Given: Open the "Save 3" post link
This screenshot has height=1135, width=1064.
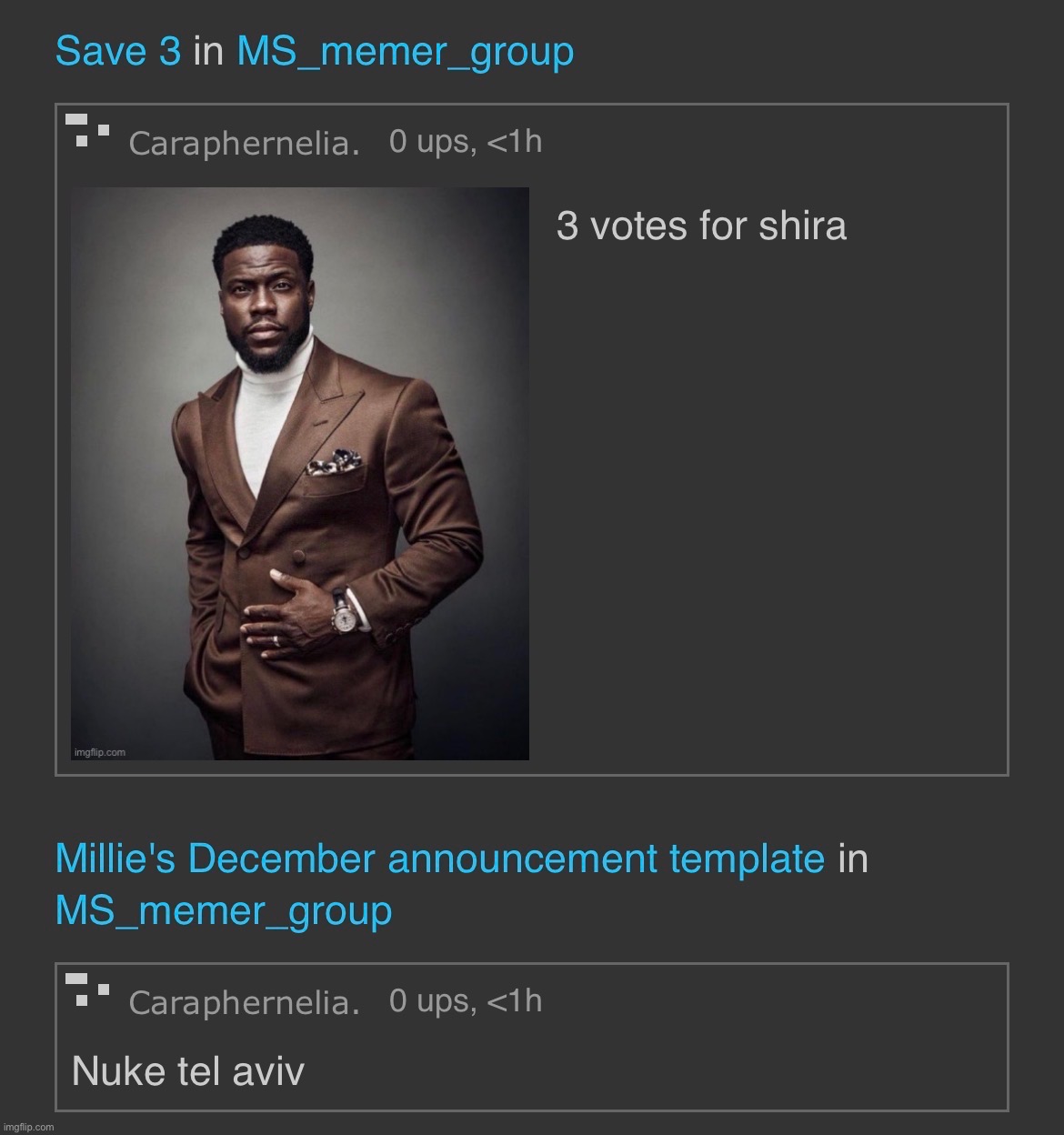Looking at the screenshot, I should click(118, 51).
